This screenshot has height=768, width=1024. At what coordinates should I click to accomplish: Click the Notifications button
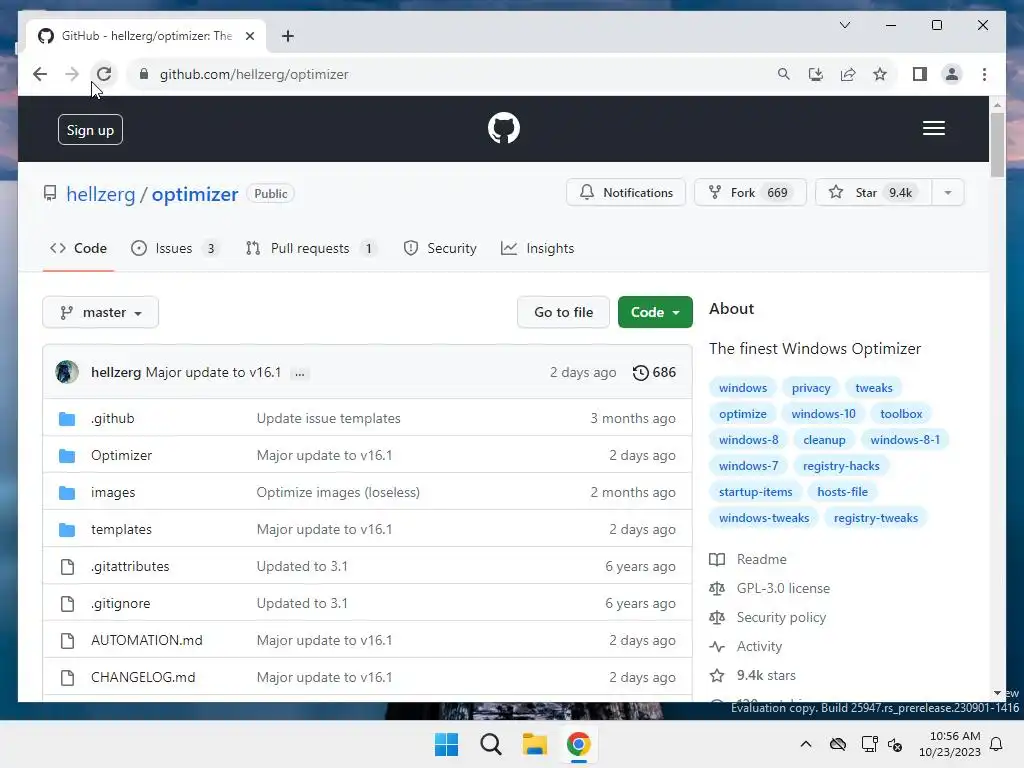pos(626,193)
